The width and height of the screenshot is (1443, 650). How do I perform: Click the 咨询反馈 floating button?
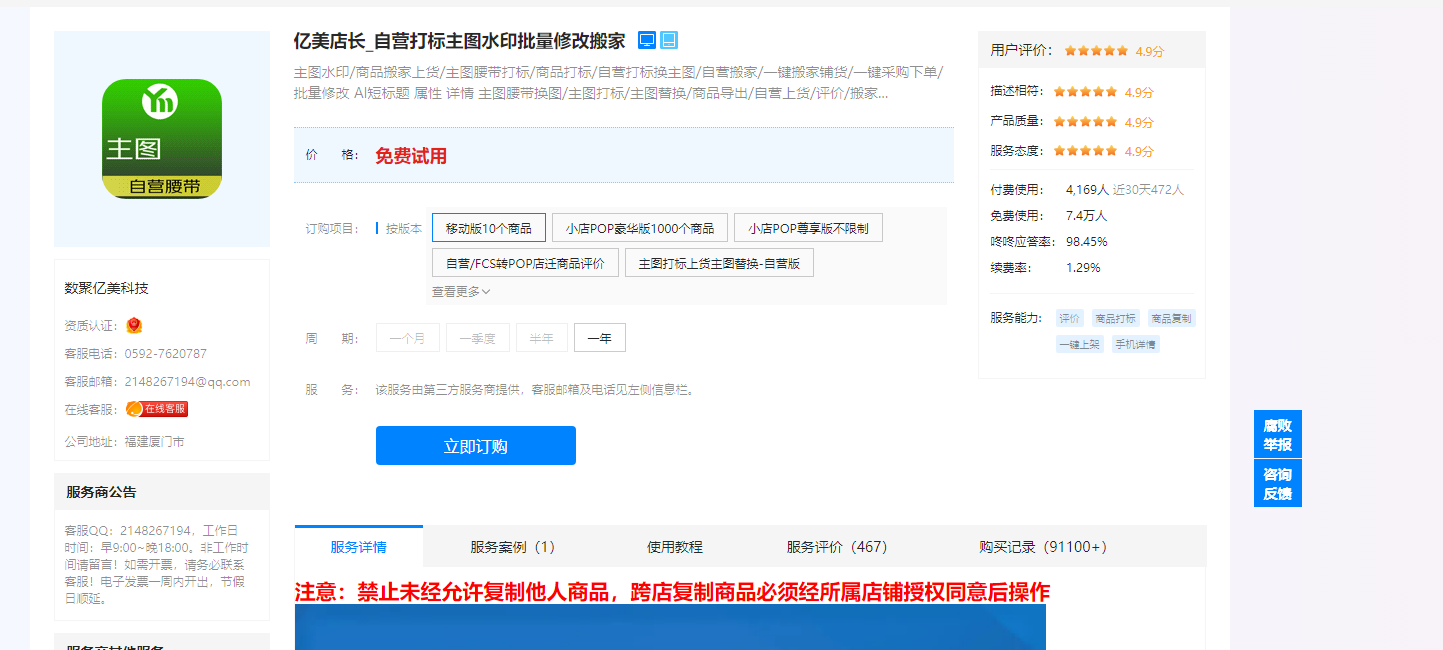(1277, 484)
